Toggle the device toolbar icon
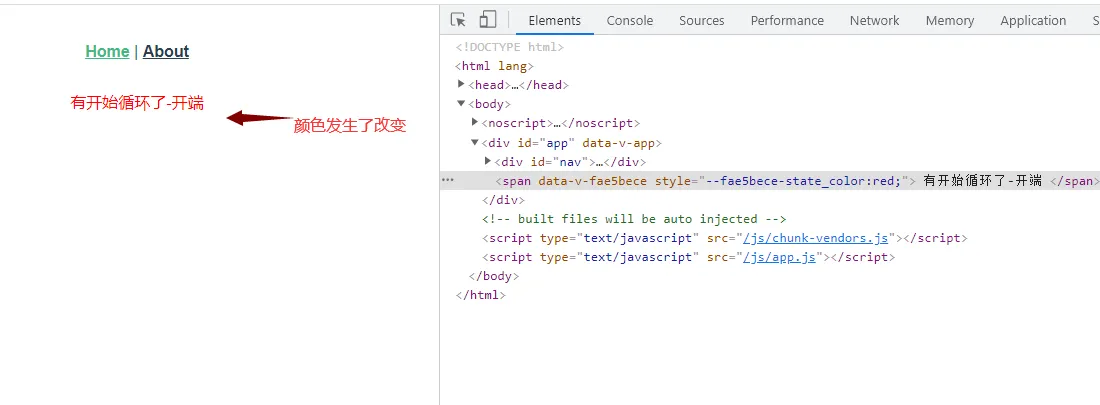 (488, 20)
